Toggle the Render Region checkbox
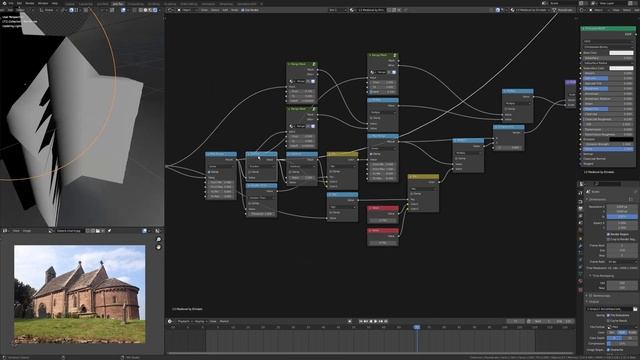The width and height of the screenshot is (640, 360). tap(608, 234)
